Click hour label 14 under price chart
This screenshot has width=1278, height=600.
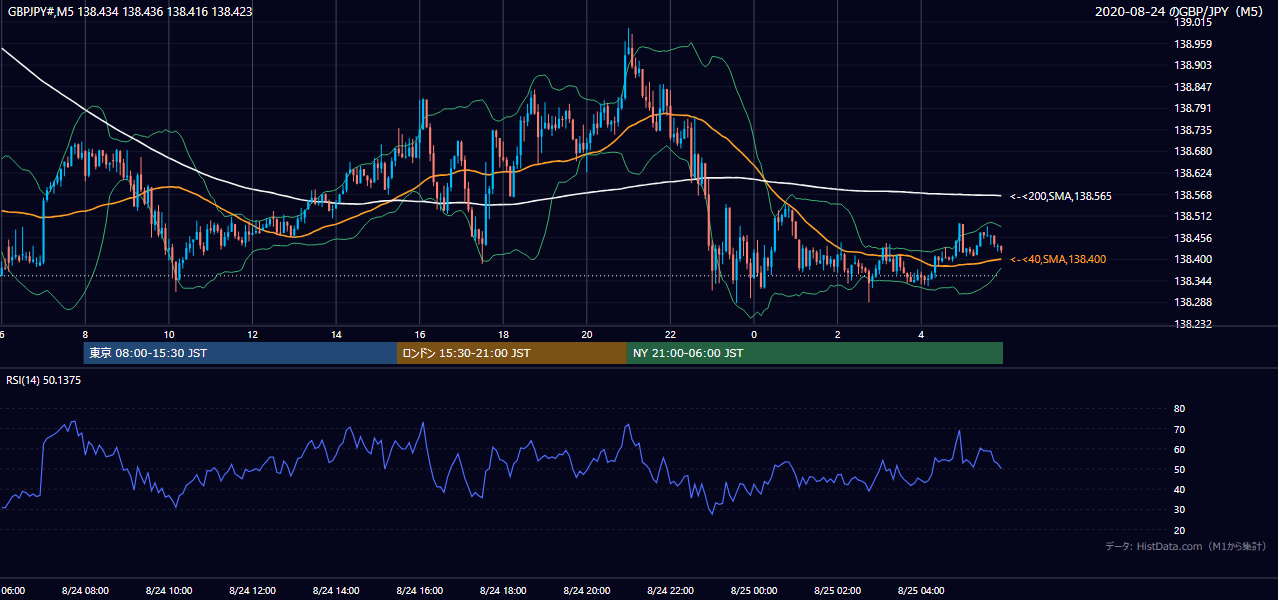336,334
